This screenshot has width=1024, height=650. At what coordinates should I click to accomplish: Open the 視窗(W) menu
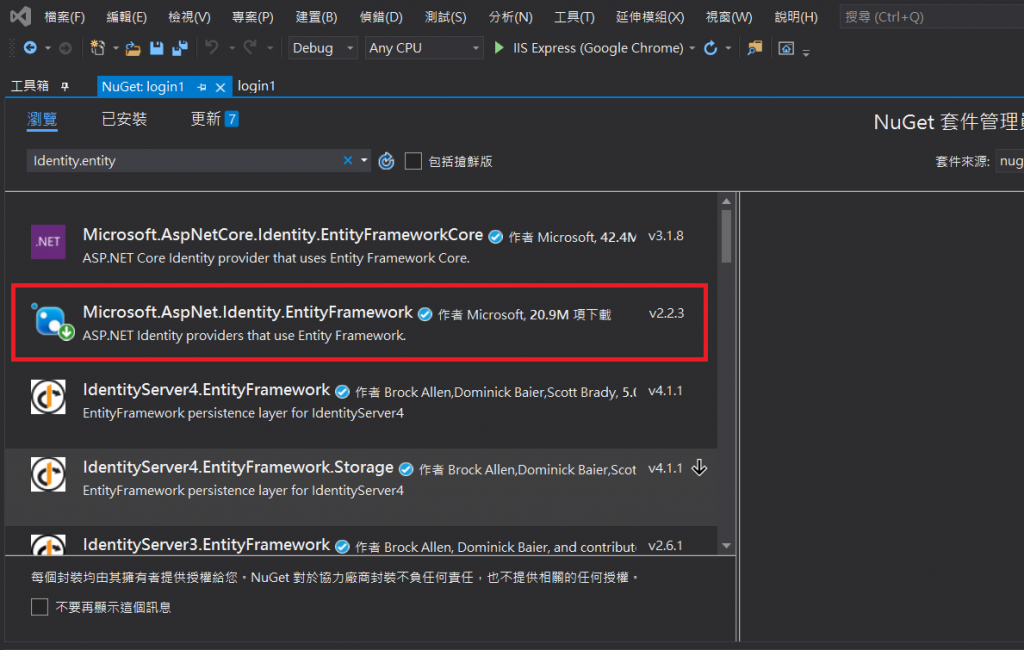[729, 17]
